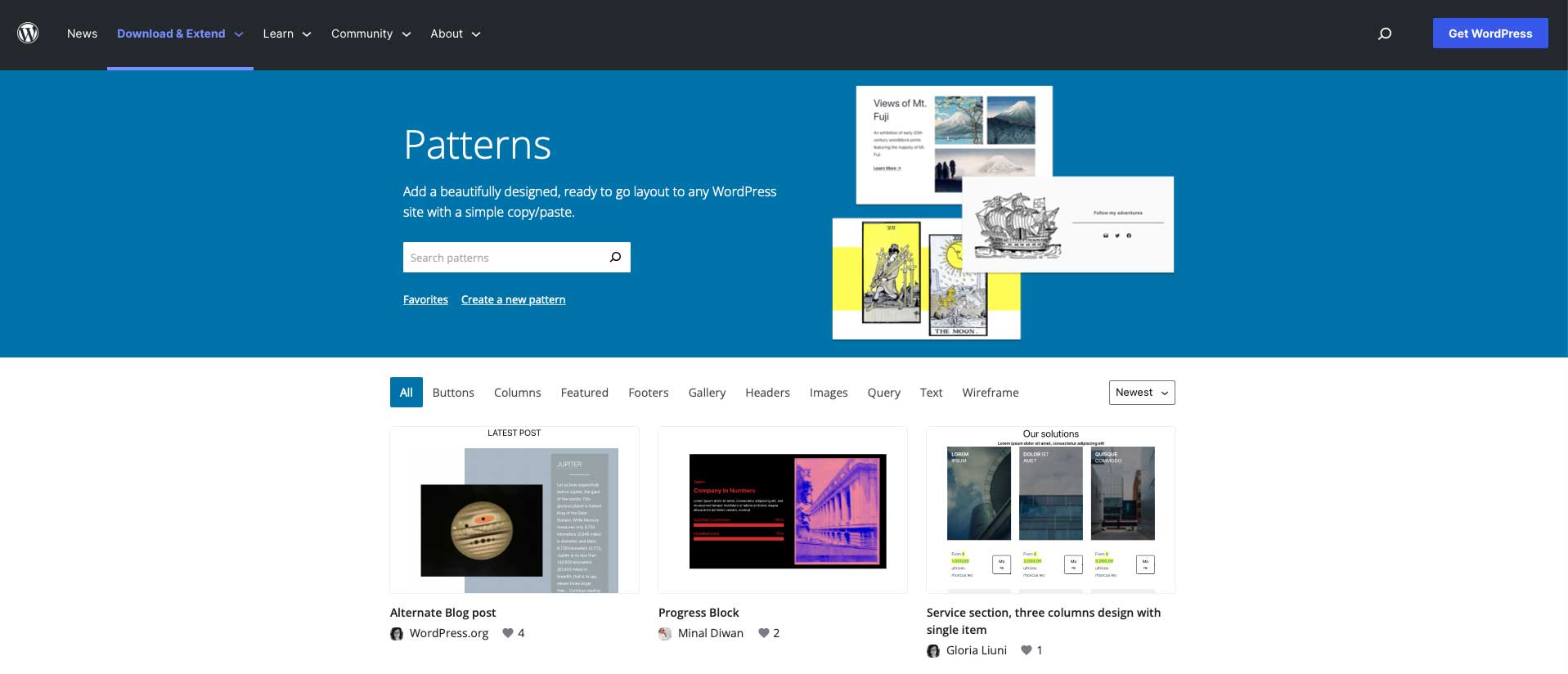Open the Newest sort dropdown
This screenshot has height=674, width=1568.
point(1142,393)
